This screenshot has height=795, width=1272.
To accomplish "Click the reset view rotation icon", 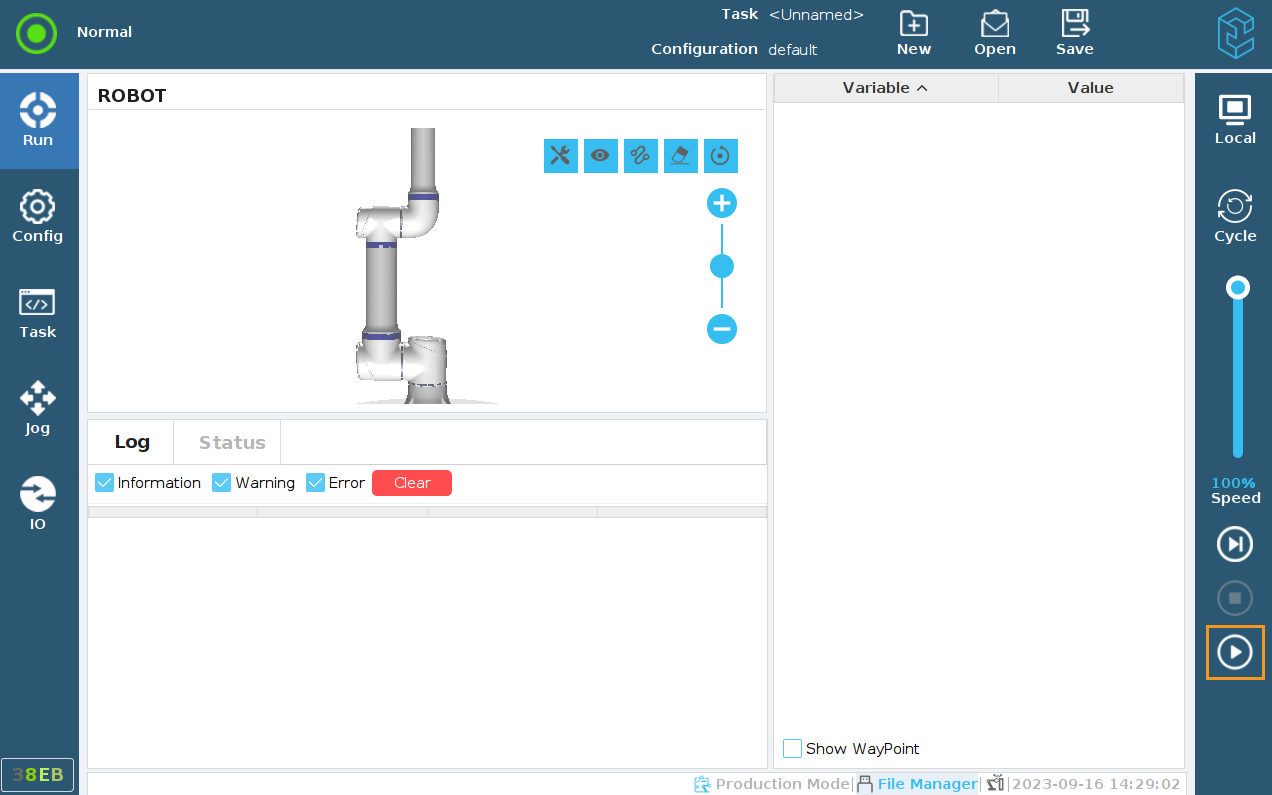I will click(x=721, y=155).
